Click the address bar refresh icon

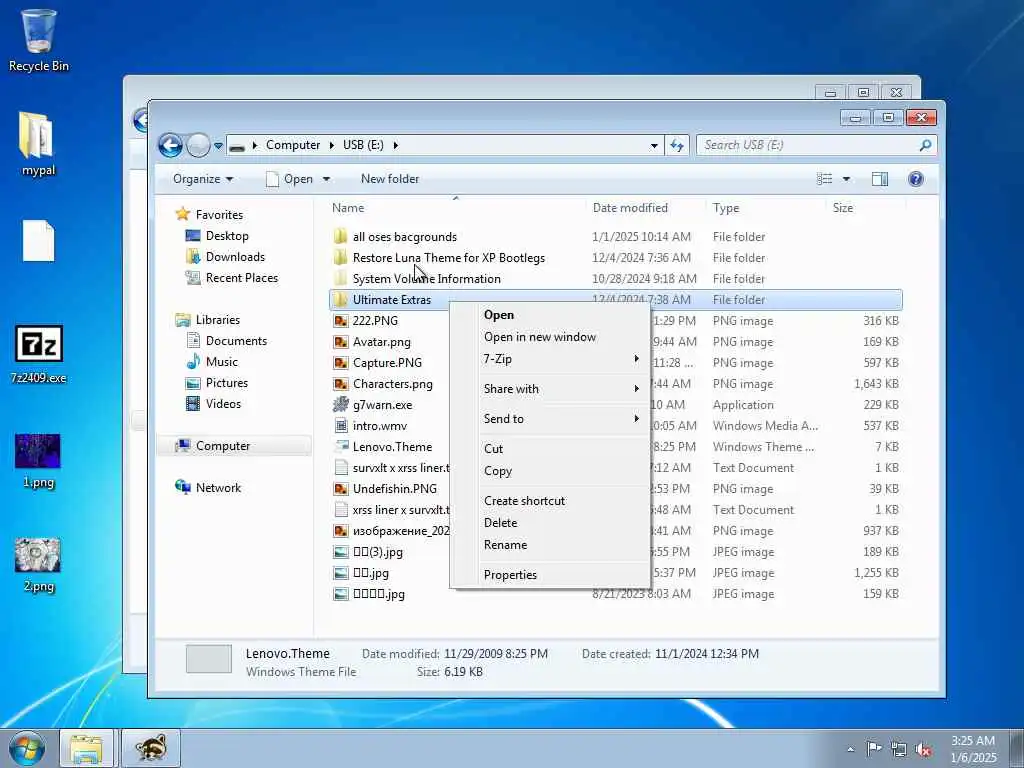pos(677,145)
